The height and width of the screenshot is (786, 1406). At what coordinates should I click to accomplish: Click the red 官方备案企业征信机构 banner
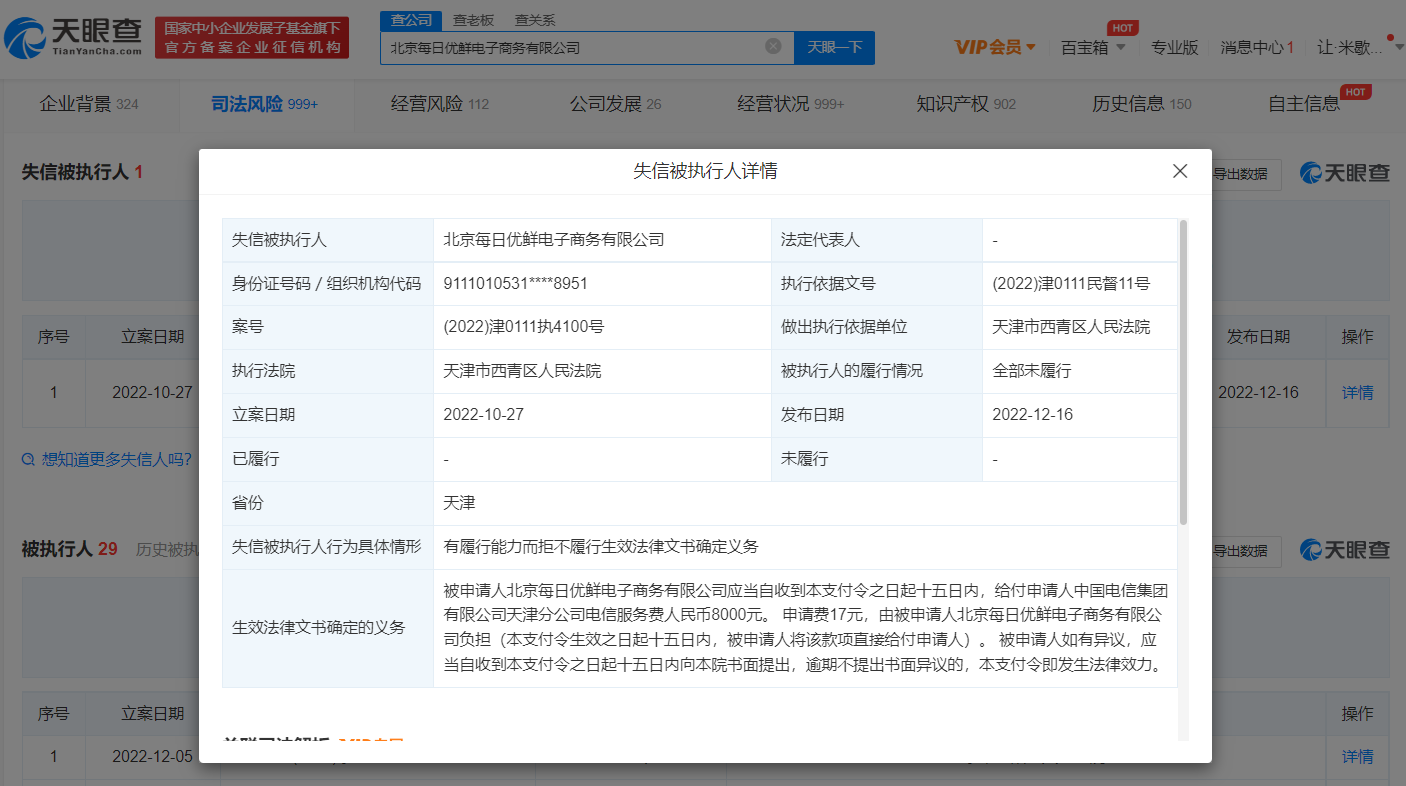tap(252, 38)
